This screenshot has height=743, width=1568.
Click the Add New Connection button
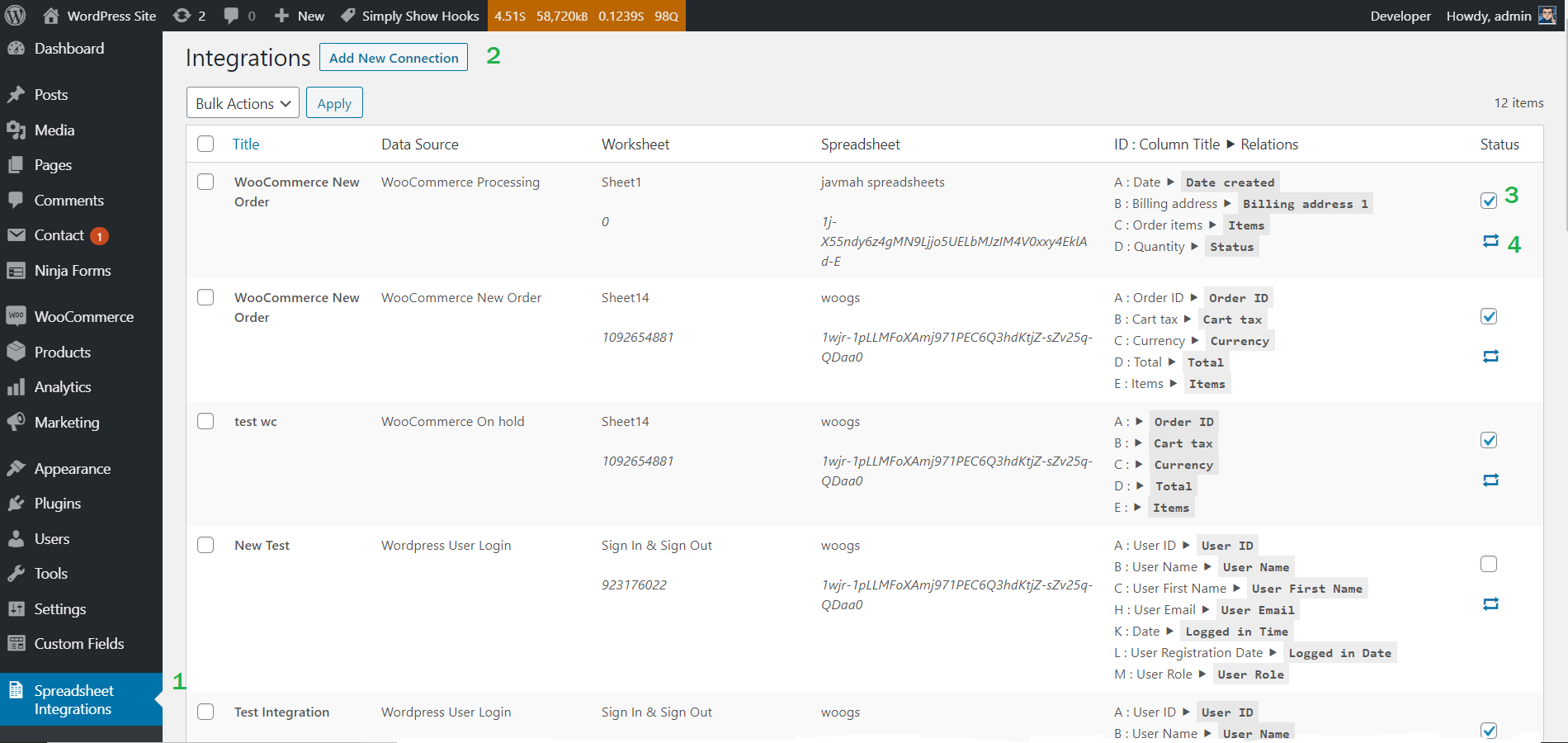(394, 58)
